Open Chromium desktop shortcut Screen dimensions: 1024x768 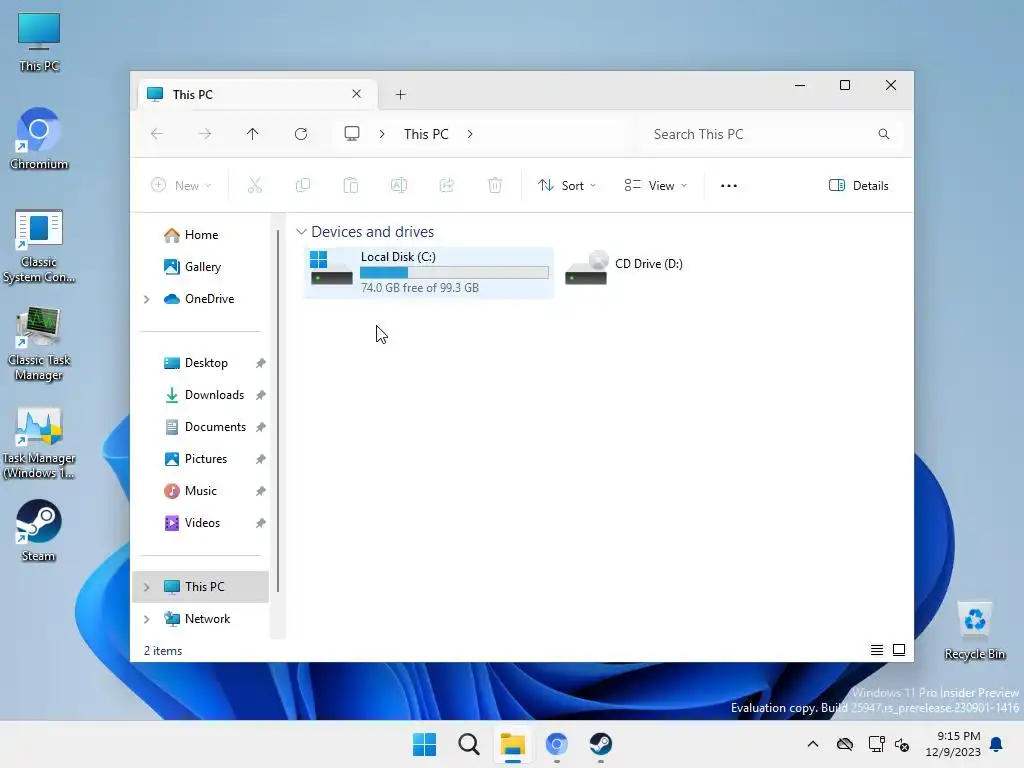(39, 138)
